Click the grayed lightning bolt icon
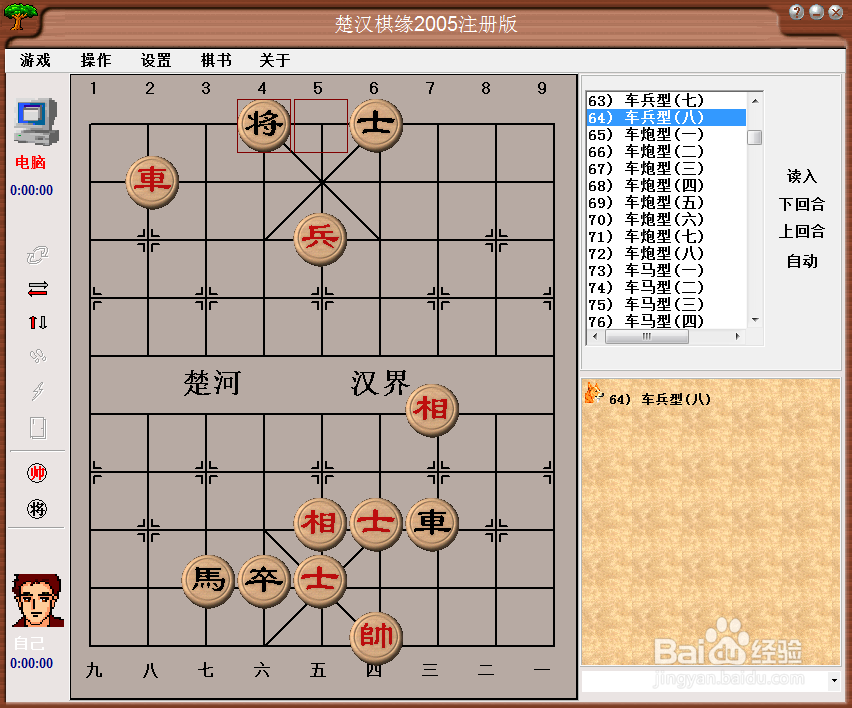852x708 pixels. coord(37,390)
